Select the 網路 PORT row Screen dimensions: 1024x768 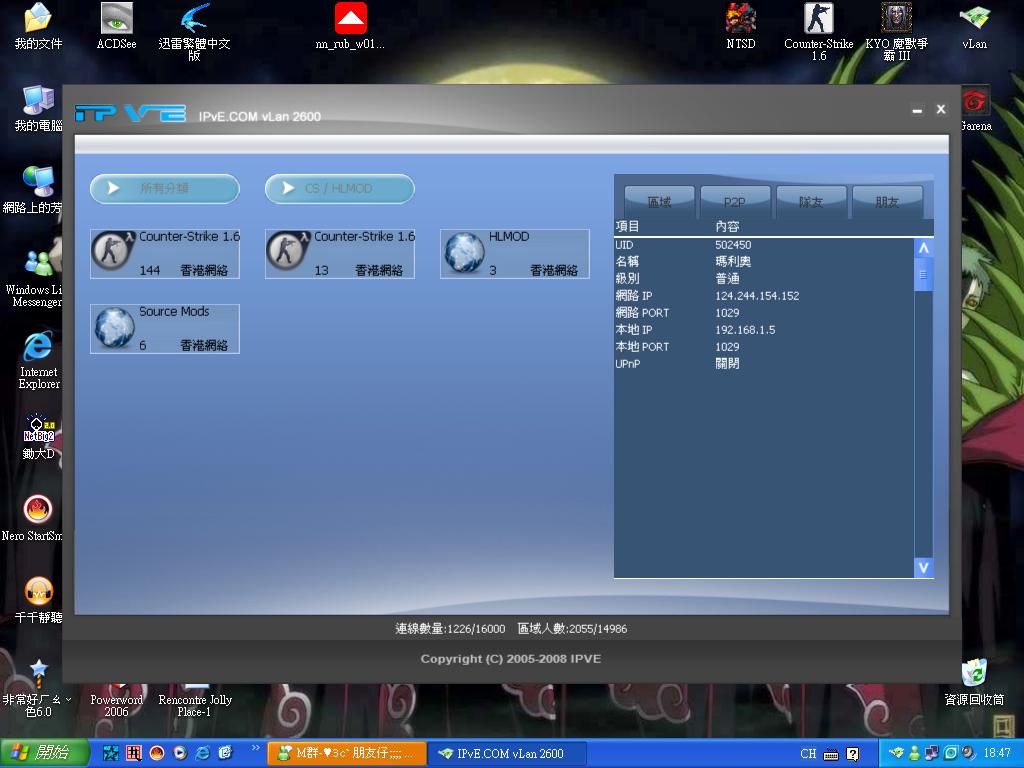click(764, 313)
